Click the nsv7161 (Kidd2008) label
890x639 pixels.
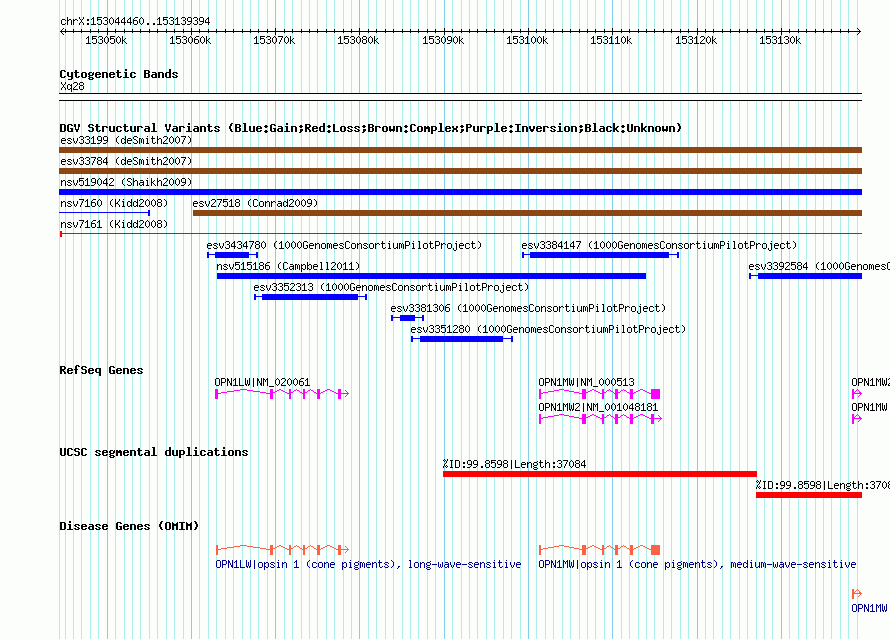114,224
